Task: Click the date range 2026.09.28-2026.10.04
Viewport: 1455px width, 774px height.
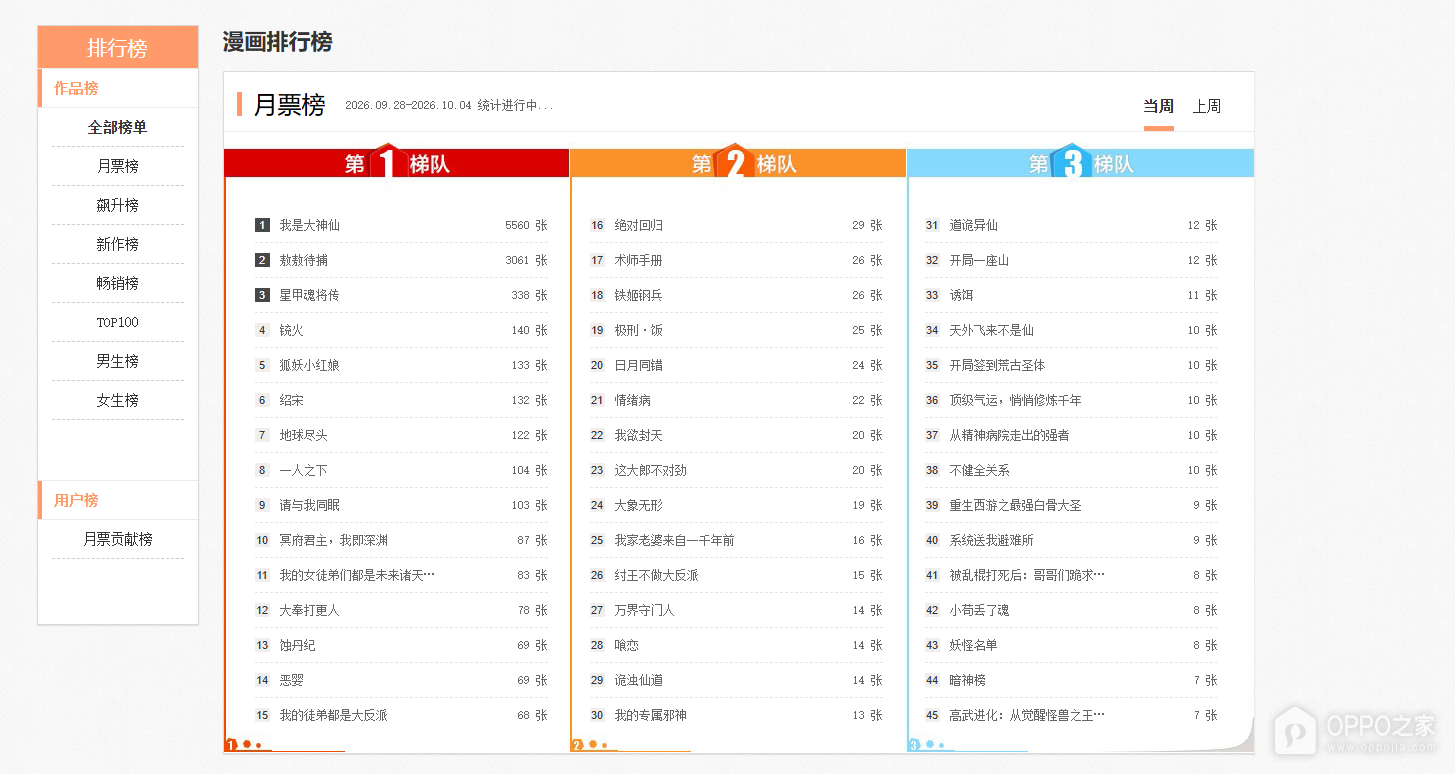Action: 408,106
